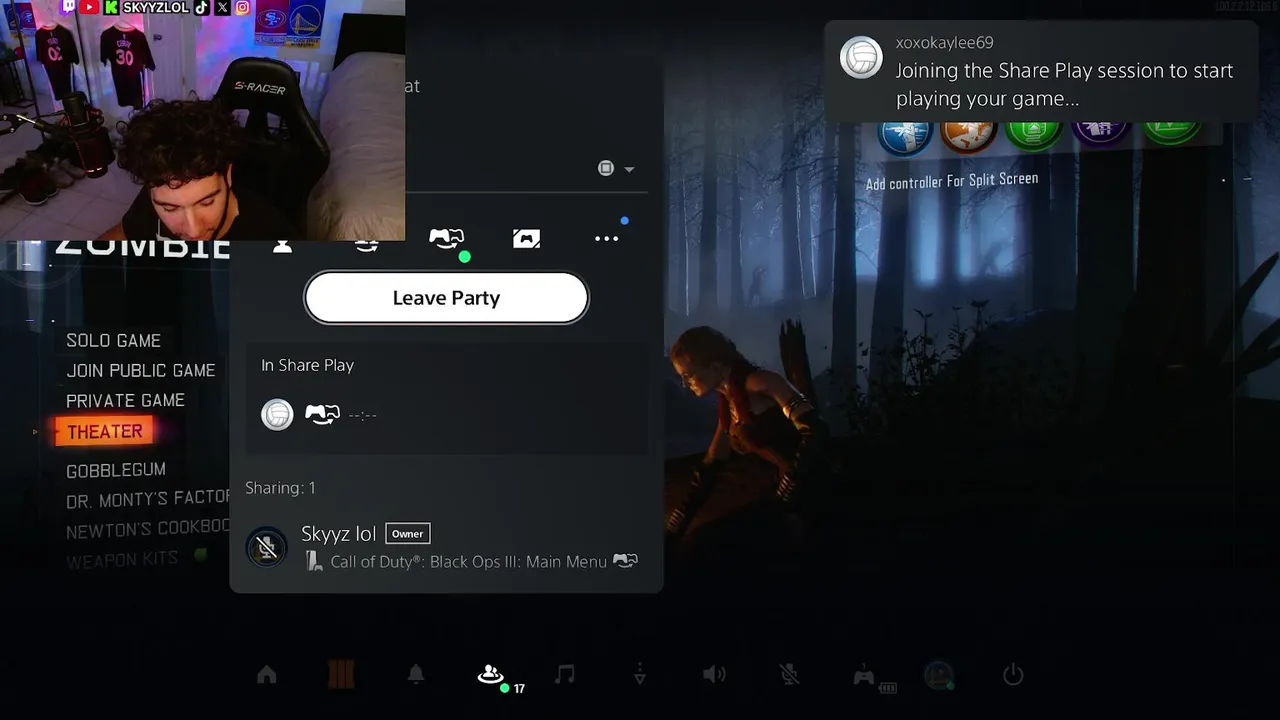Open the Notifications bell icon
The width and height of the screenshot is (1280, 720).
tap(415, 675)
